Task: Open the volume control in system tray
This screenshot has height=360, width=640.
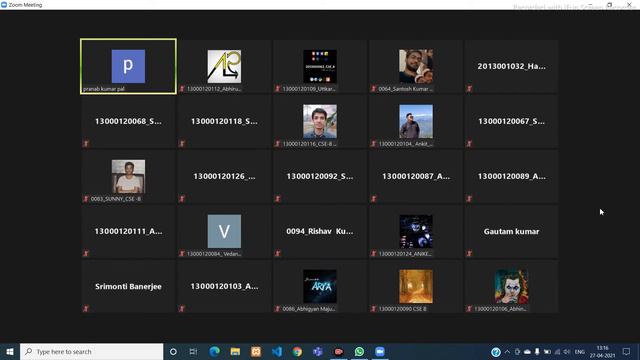Action: click(567, 352)
